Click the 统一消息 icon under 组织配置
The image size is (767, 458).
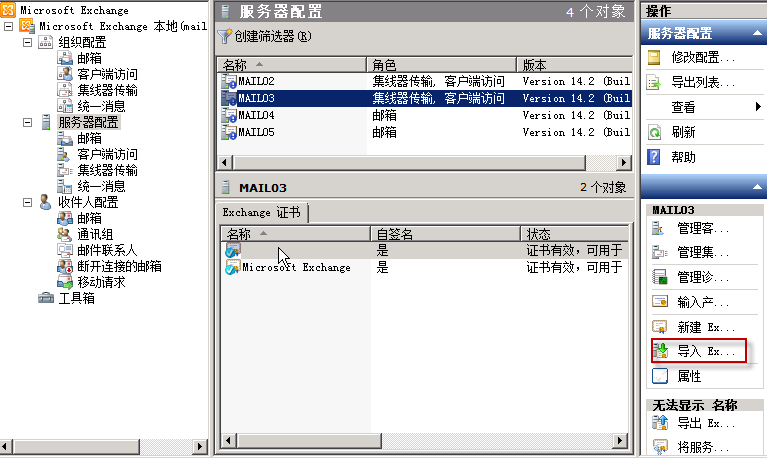(x=65, y=106)
